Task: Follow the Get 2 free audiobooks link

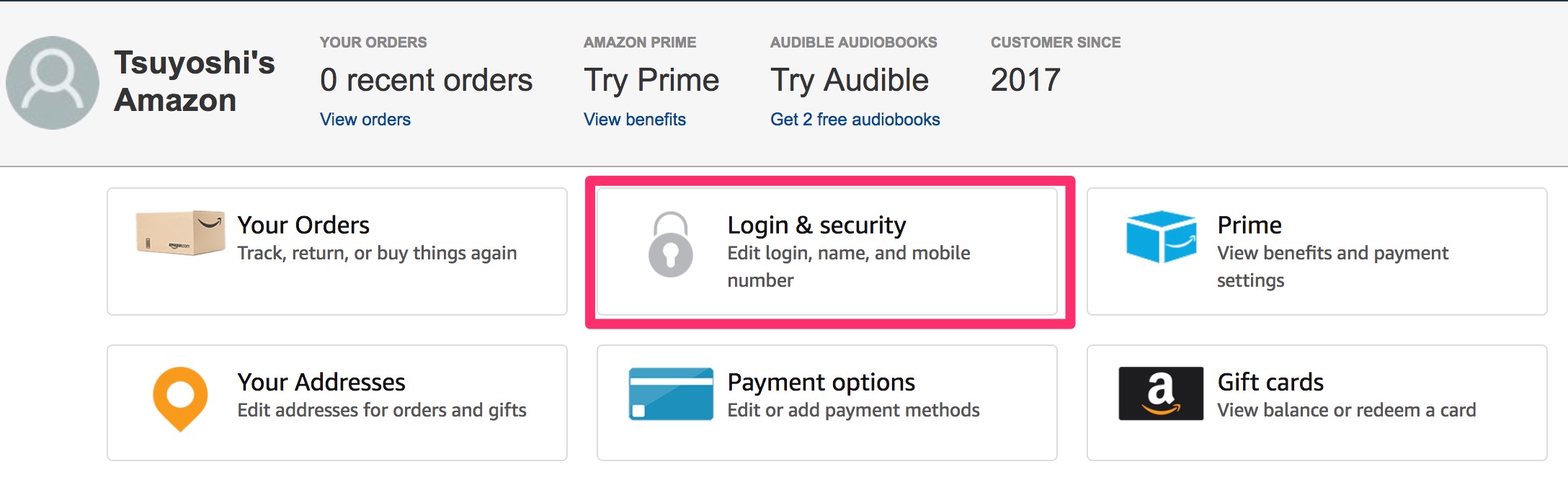Action: pyautogui.click(x=855, y=120)
